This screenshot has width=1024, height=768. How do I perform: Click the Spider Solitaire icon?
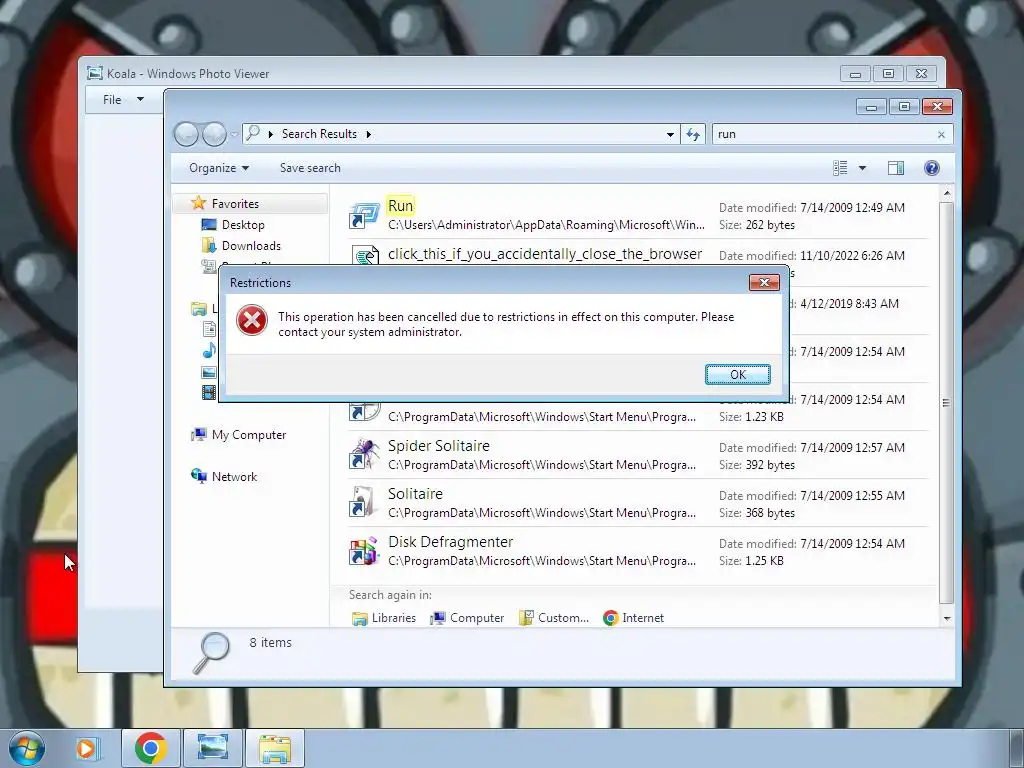364,455
